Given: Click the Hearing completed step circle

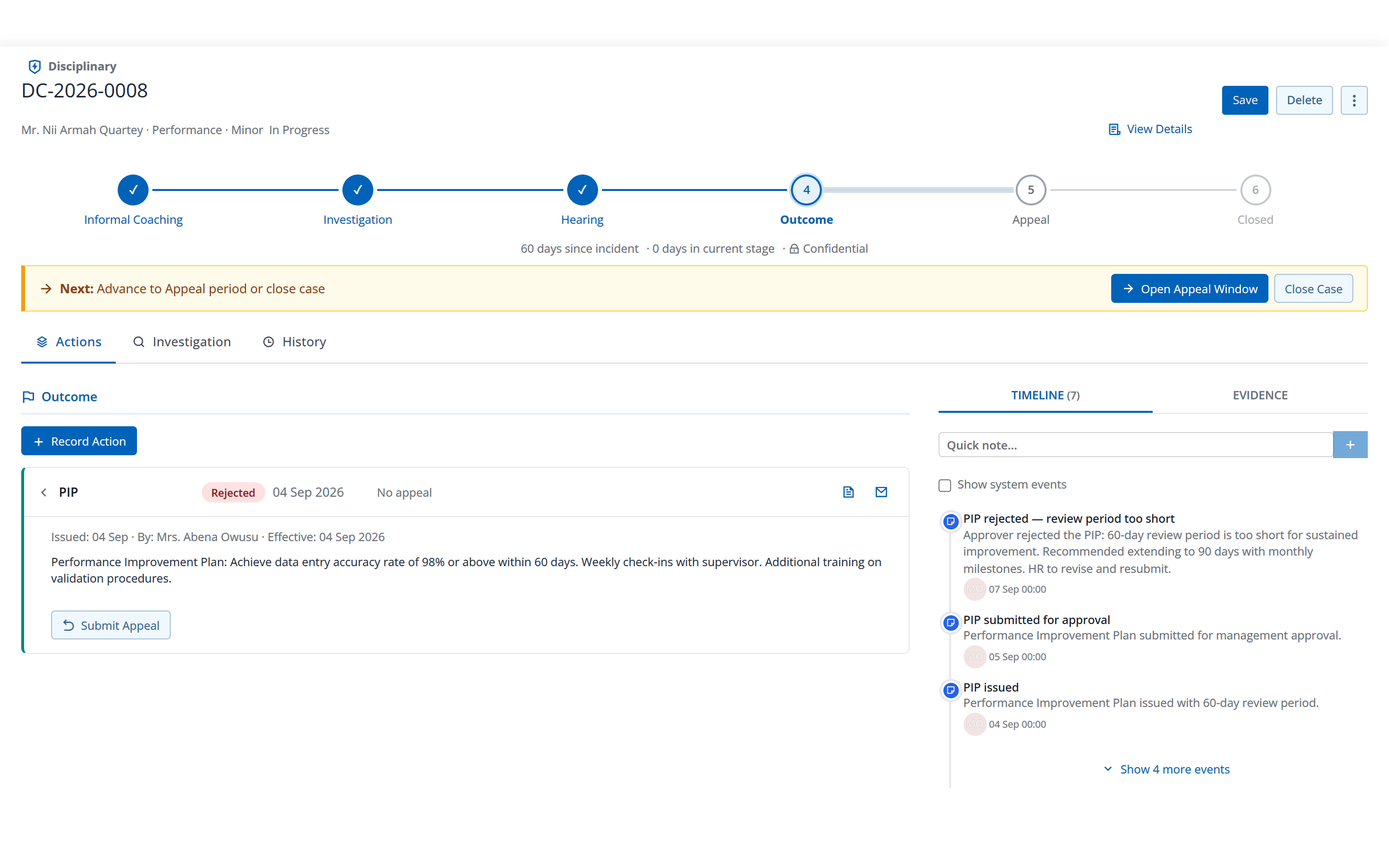Looking at the screenshot, I should (582, 190).
